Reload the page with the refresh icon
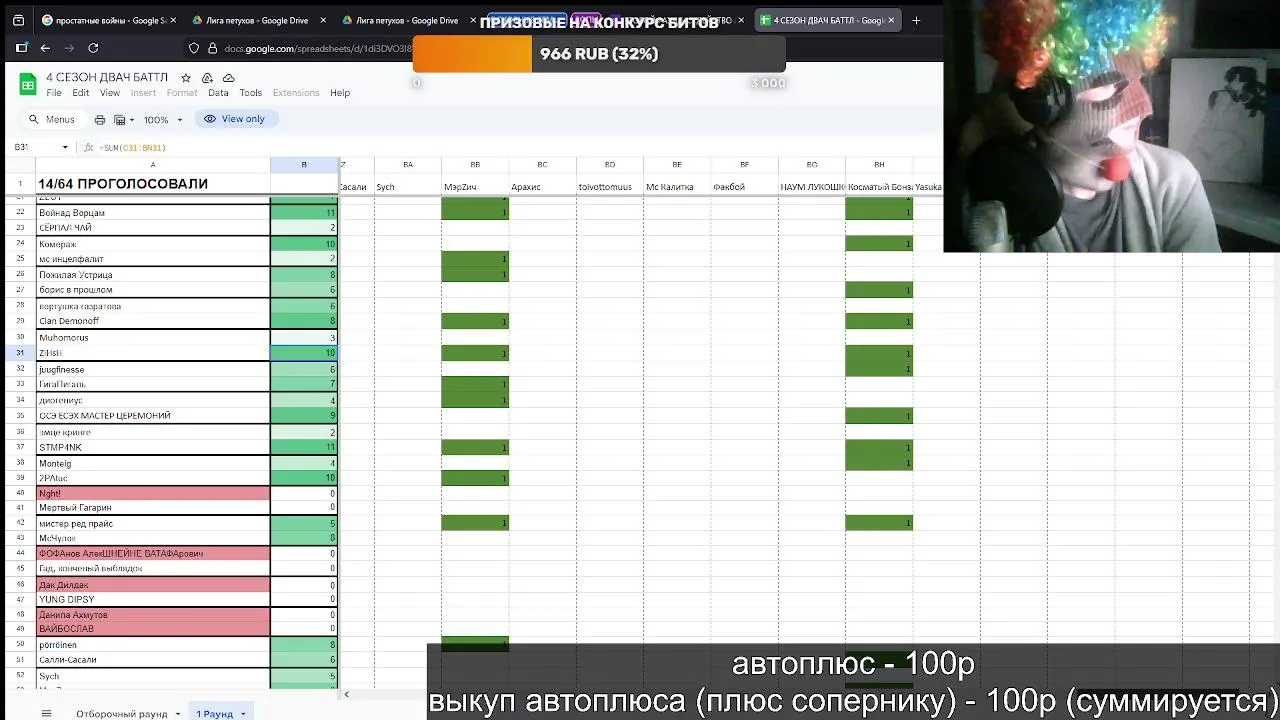 (93, 47)
